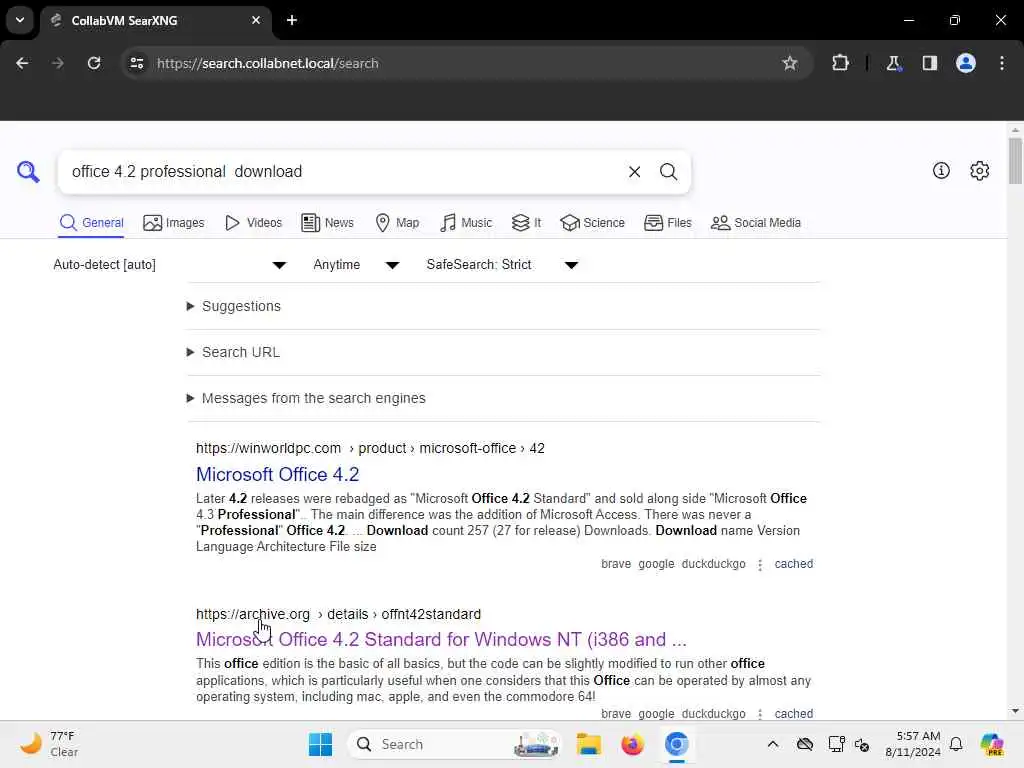Clear the search query with the X icon
Image resolution: width=1024 pixels, height=768 pixels.
(634, 172)
